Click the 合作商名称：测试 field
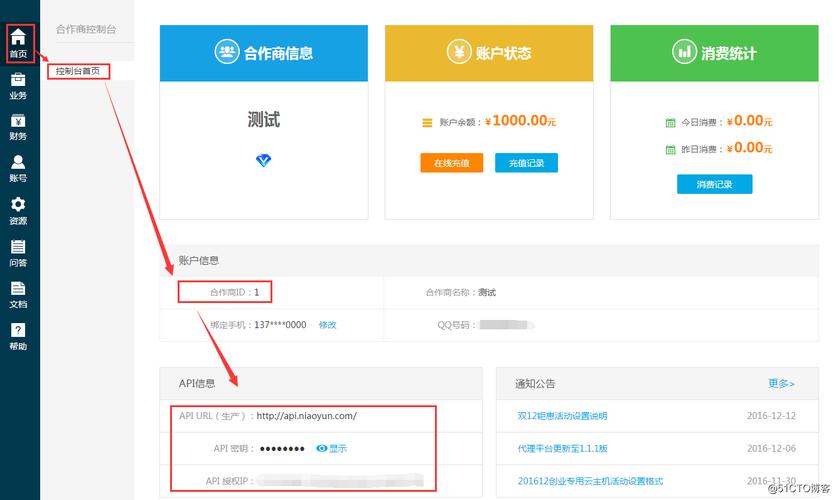This screenshot has height=500, width=836. pos(461,292)
